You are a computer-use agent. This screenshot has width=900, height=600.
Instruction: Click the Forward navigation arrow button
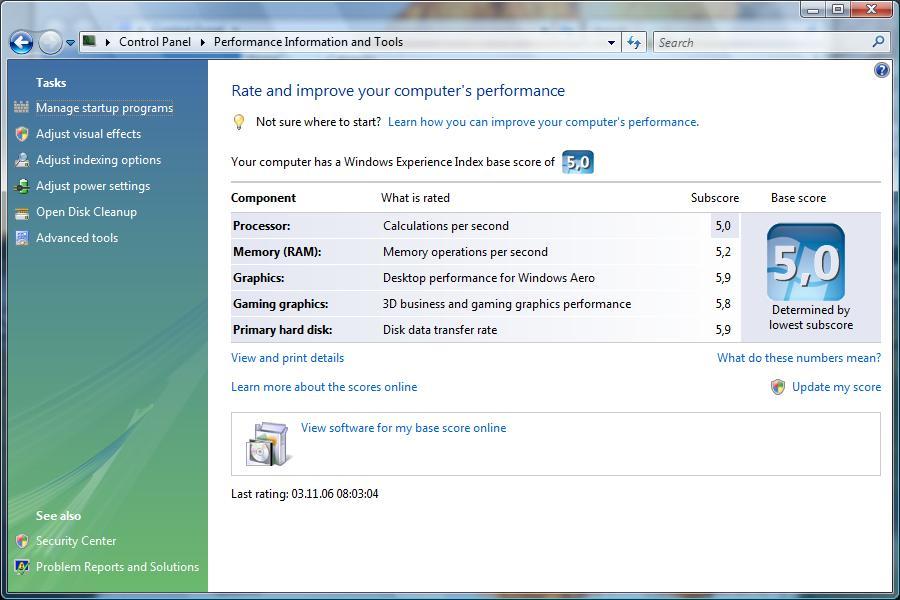tap(51, 42)
